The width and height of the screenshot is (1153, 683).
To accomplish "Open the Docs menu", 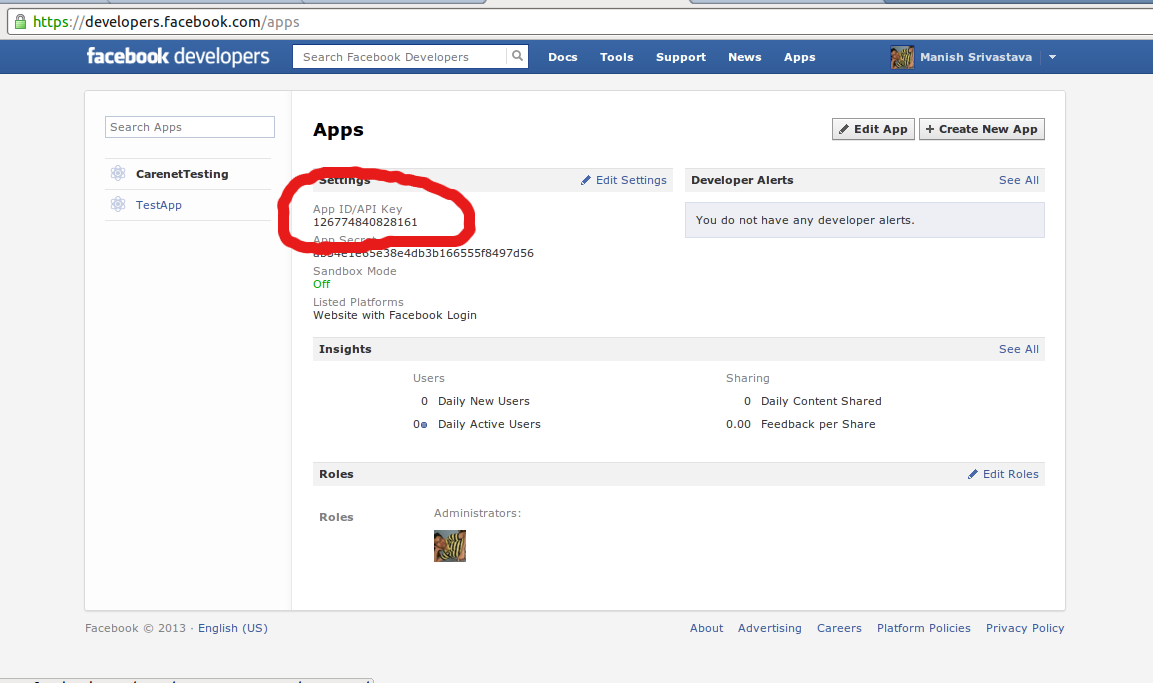I will (563, 57).
